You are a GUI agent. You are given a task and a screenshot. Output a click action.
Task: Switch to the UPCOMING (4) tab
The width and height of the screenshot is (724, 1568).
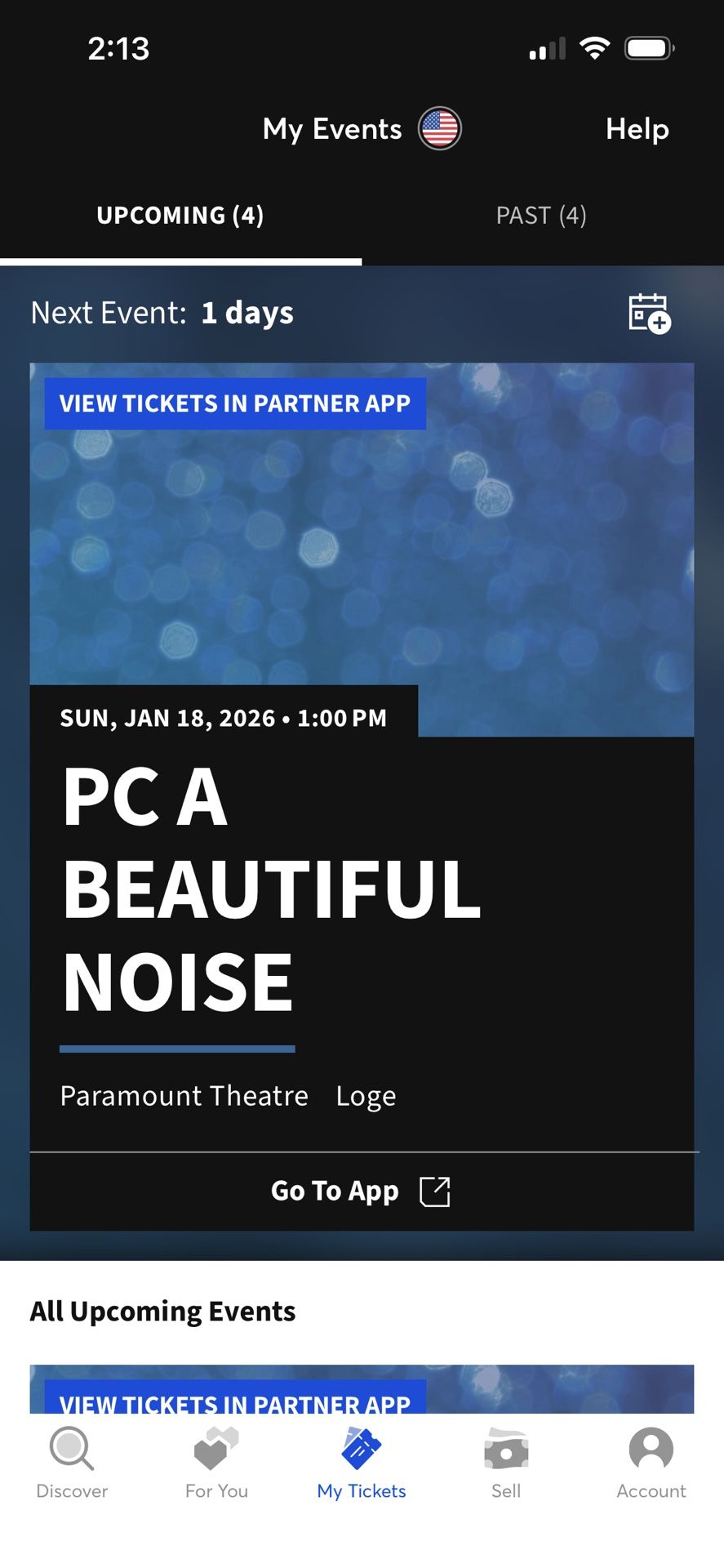coord(180,216)
